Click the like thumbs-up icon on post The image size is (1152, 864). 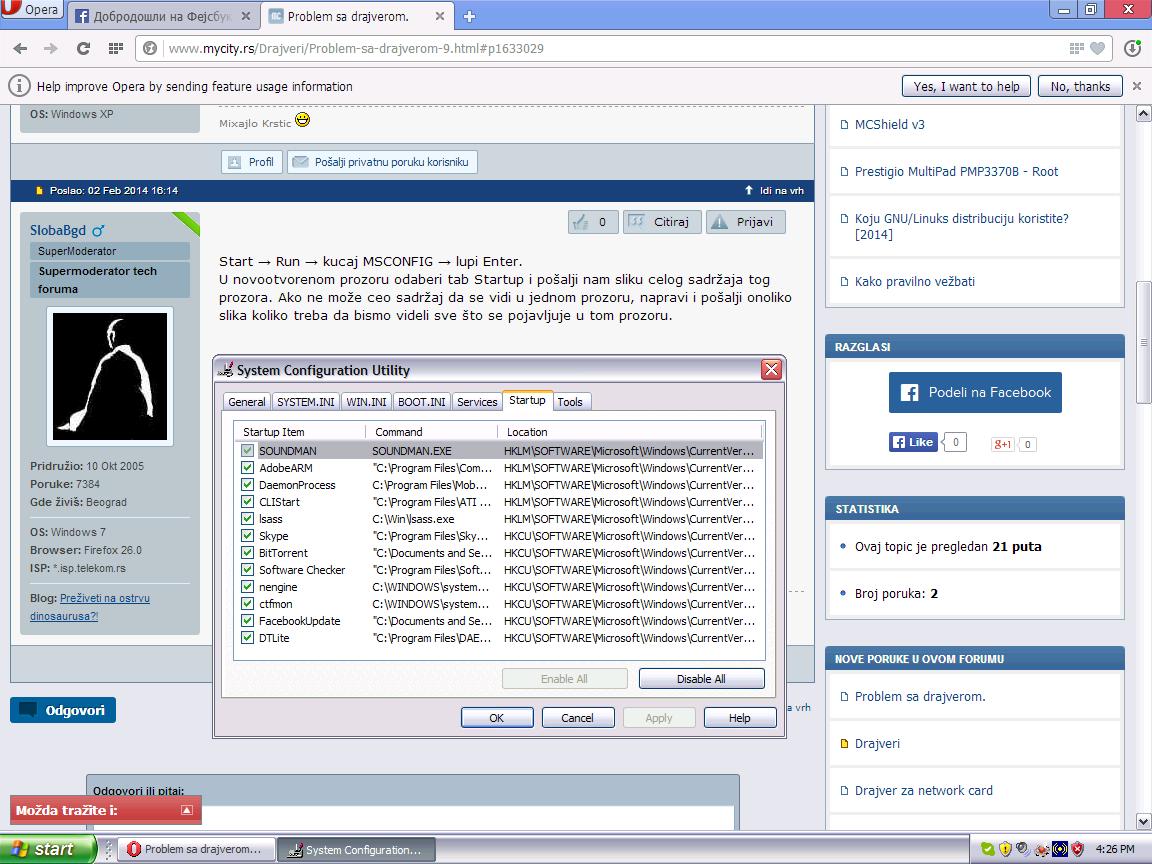[x=580, y=222]
